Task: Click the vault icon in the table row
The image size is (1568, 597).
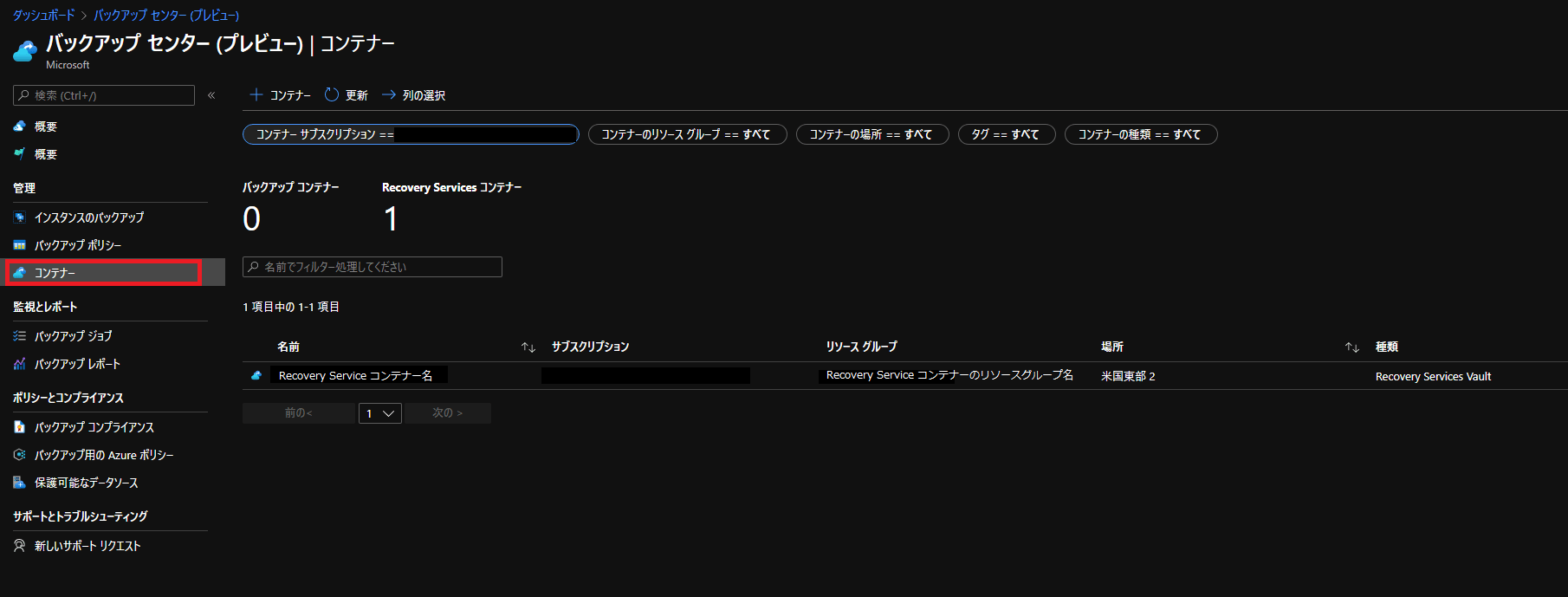Action: tap(256, 375)
